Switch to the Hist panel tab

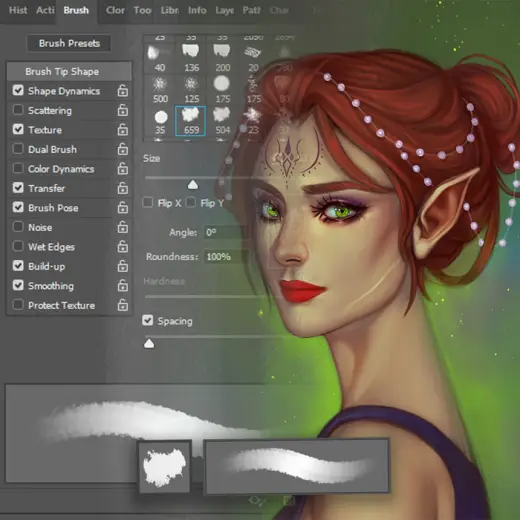pos(18,10)
